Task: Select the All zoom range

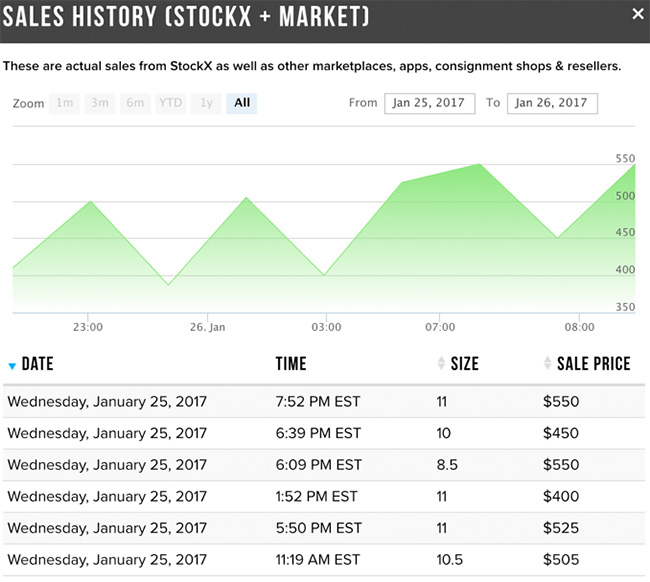Action: (x=242, y=103)
